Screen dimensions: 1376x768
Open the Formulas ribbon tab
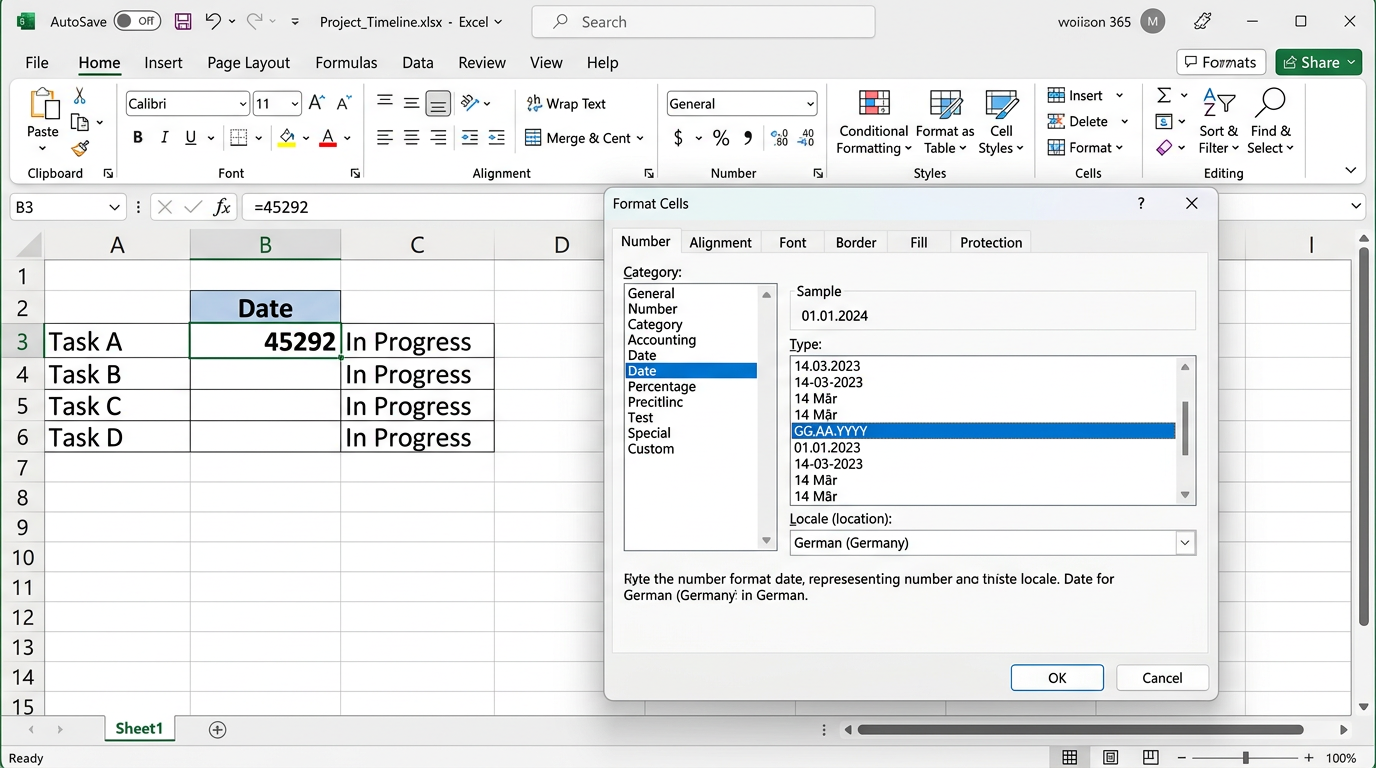click(346, 62)
